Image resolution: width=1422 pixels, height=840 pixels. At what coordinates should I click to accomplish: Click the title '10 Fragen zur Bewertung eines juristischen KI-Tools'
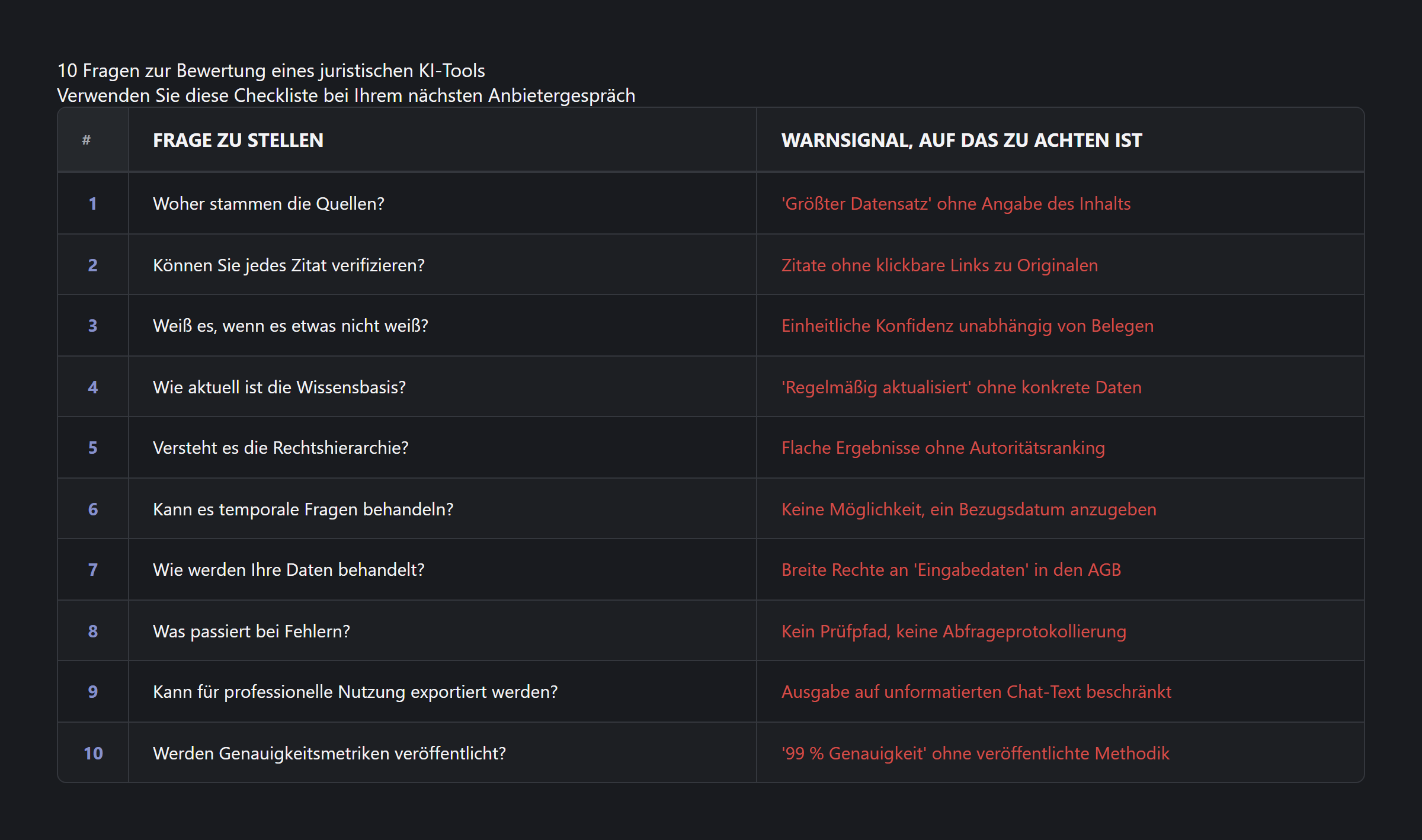[271, 70]
